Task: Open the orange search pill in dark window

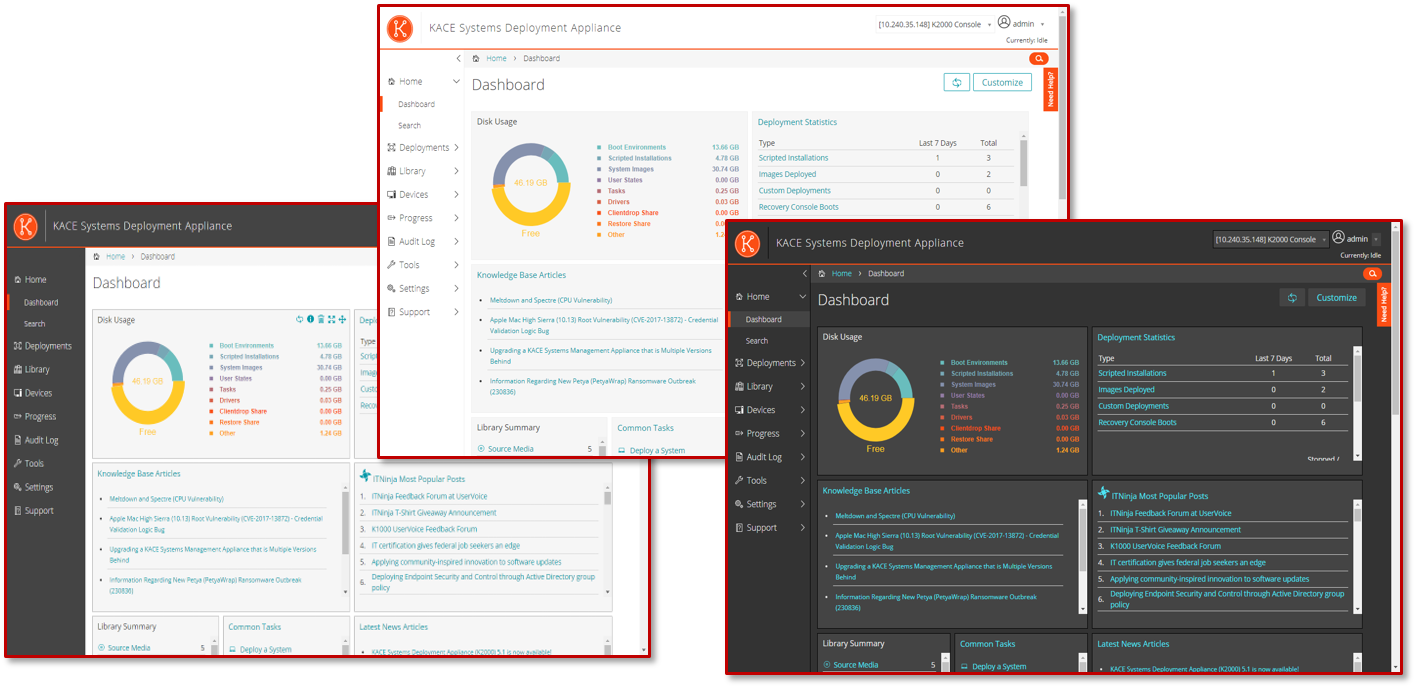Action: click(x=1371, y=273)
